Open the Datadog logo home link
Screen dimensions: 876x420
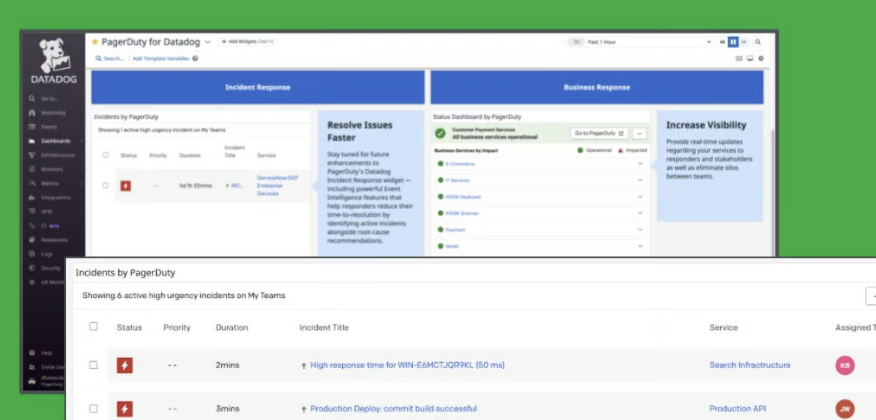(x=55, y=62)
